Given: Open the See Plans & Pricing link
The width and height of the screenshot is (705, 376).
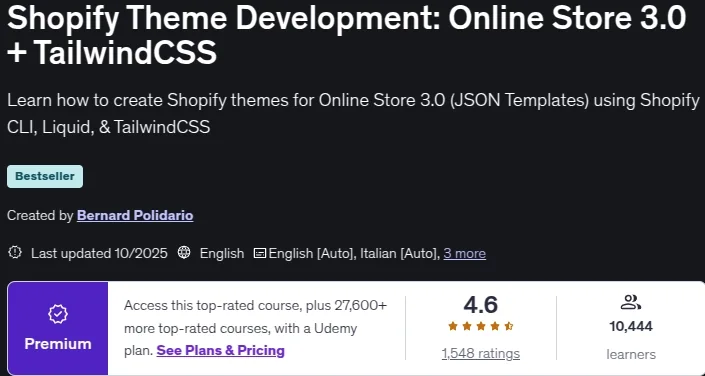Looking at the screenshot, I should (x=220, y=350).
